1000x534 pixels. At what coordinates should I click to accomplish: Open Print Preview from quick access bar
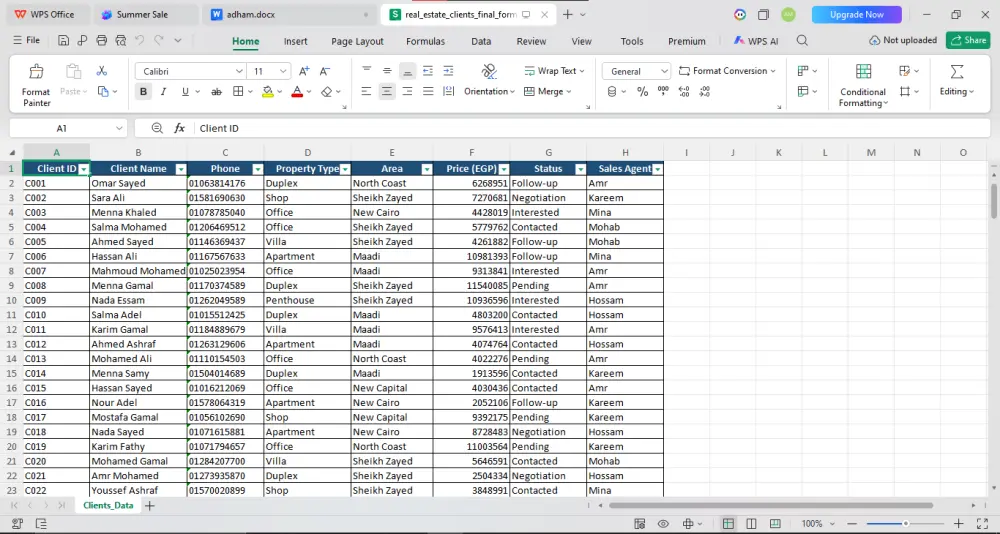[121, 41]
